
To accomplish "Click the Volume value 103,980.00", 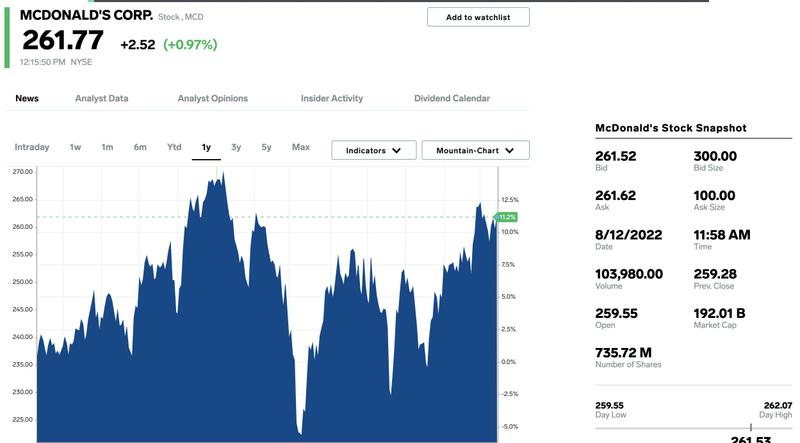I will (629, 274).
